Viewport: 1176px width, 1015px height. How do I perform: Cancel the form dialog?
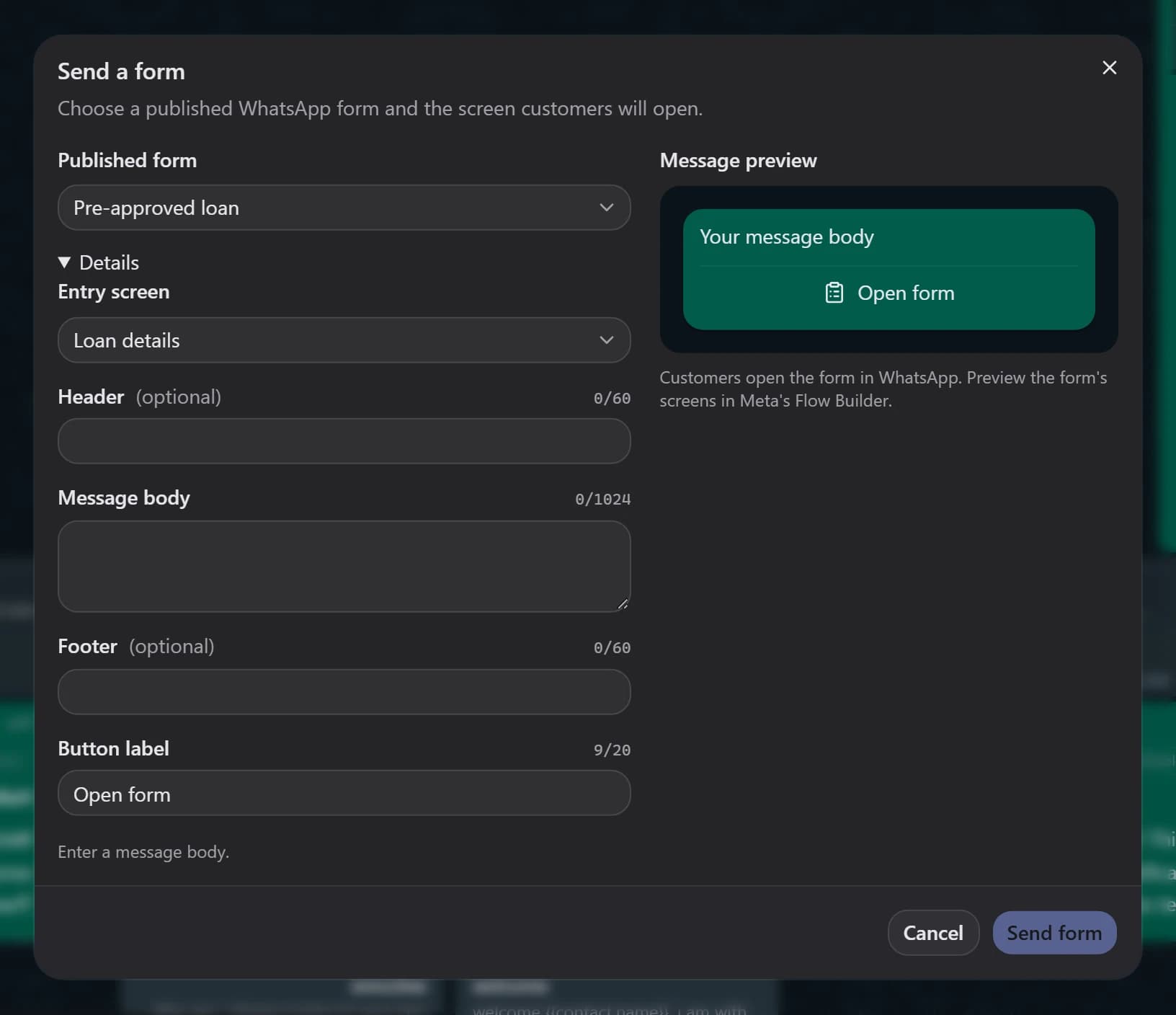tap(933, 933)
